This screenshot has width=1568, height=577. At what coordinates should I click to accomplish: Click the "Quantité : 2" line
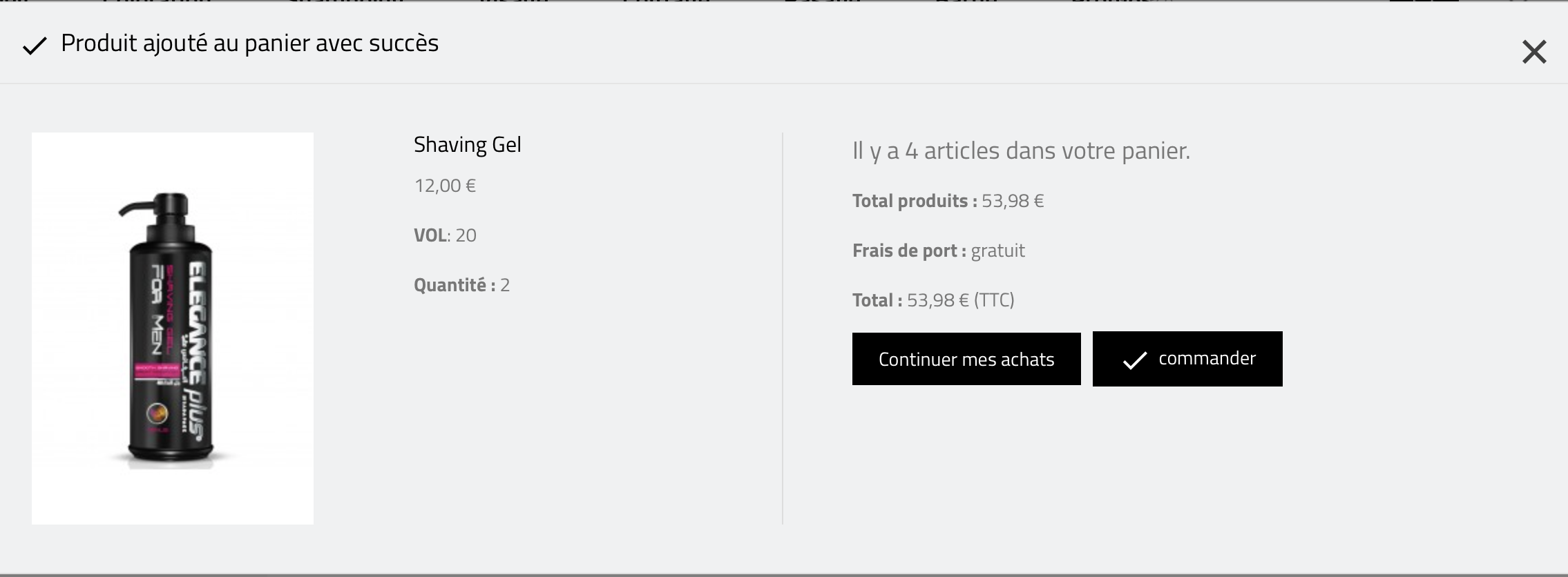tap(461, 285)
